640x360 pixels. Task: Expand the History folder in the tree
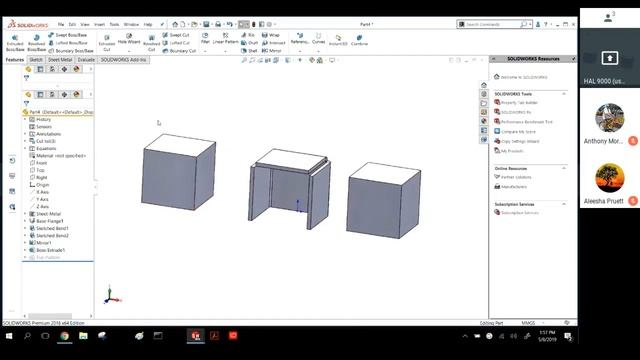click(x=25, y=120)
